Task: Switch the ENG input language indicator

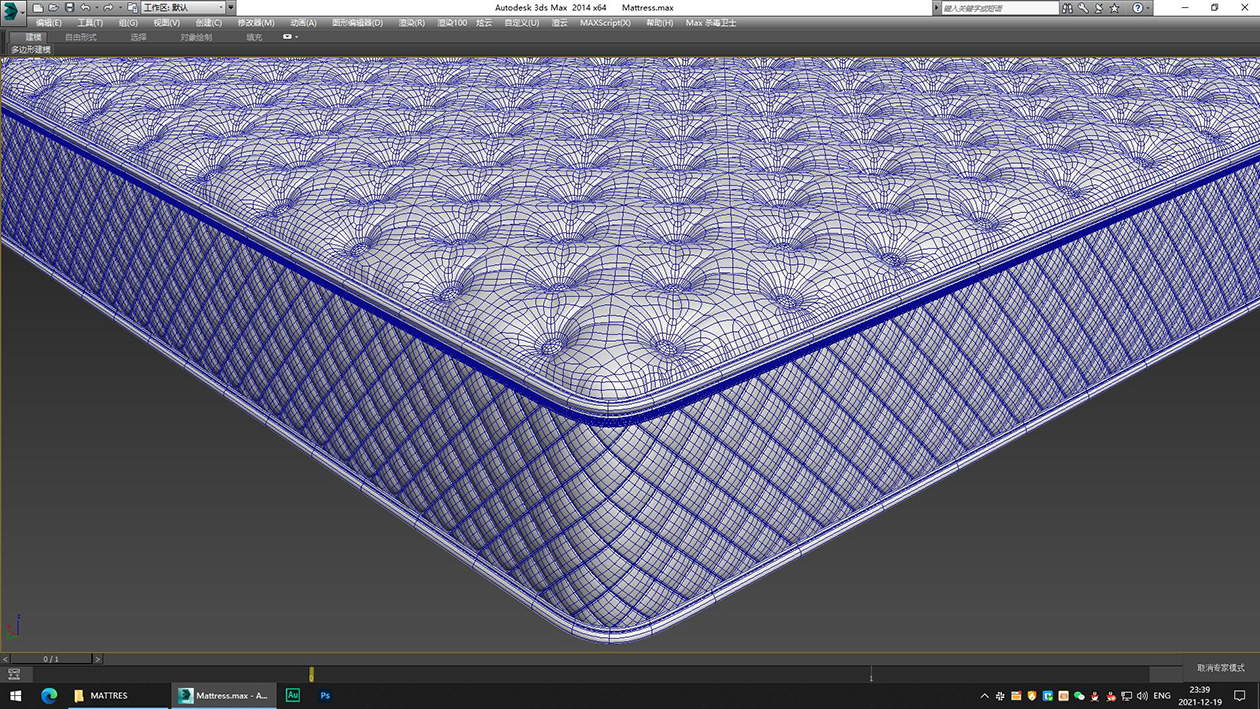Action: click(x=1162, y=696)
